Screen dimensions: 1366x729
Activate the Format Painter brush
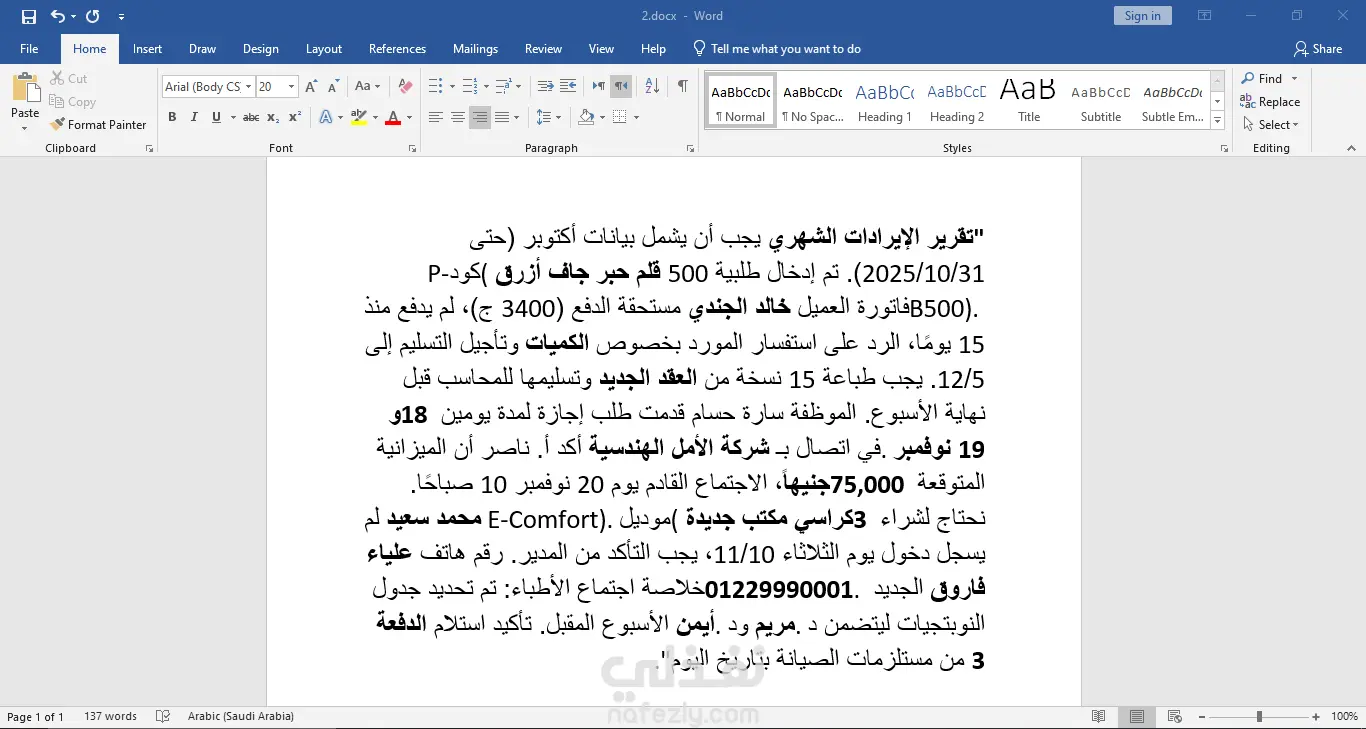[x=98, y=125]
